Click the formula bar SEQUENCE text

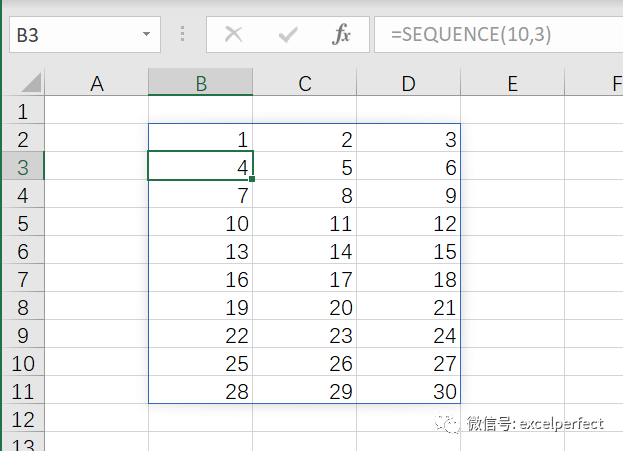coord(471,35)
